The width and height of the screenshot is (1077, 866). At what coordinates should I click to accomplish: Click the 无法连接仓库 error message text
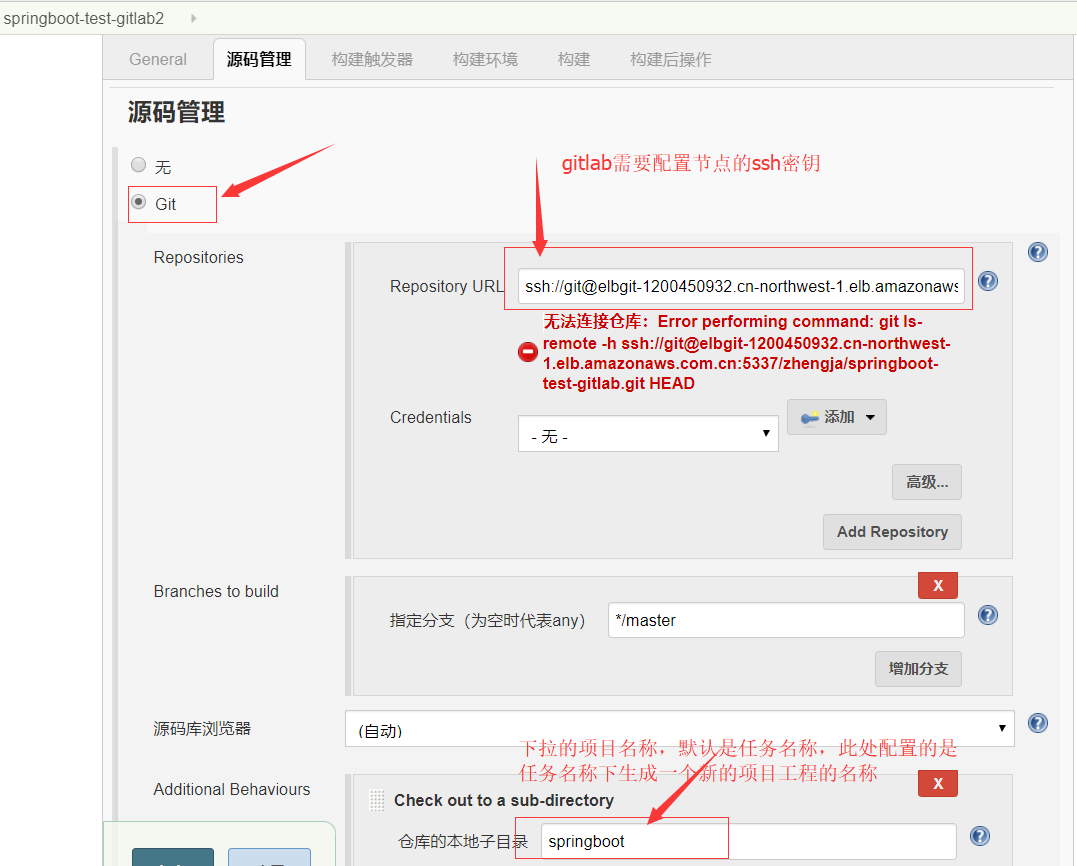[x=747, y=352]
